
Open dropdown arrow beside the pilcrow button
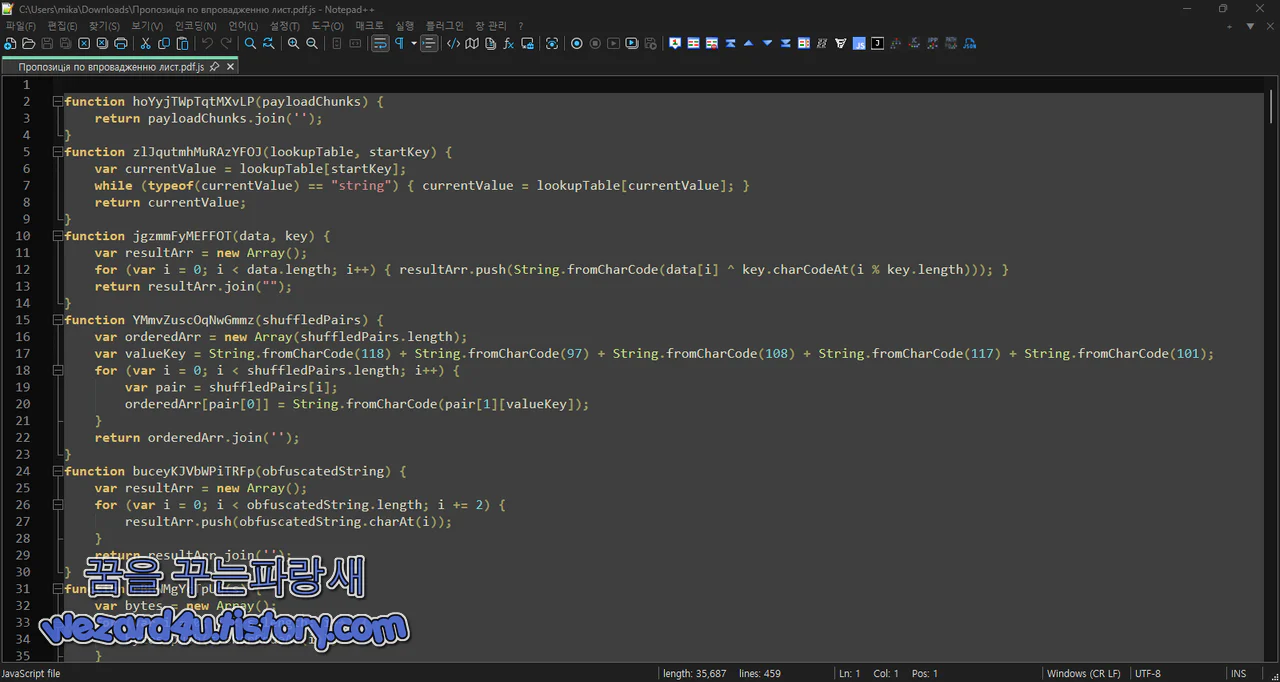(x=413, y=44)
